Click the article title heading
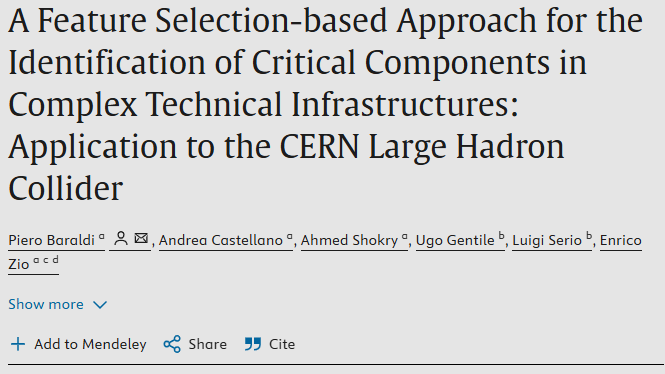 (x=326, y=104)
